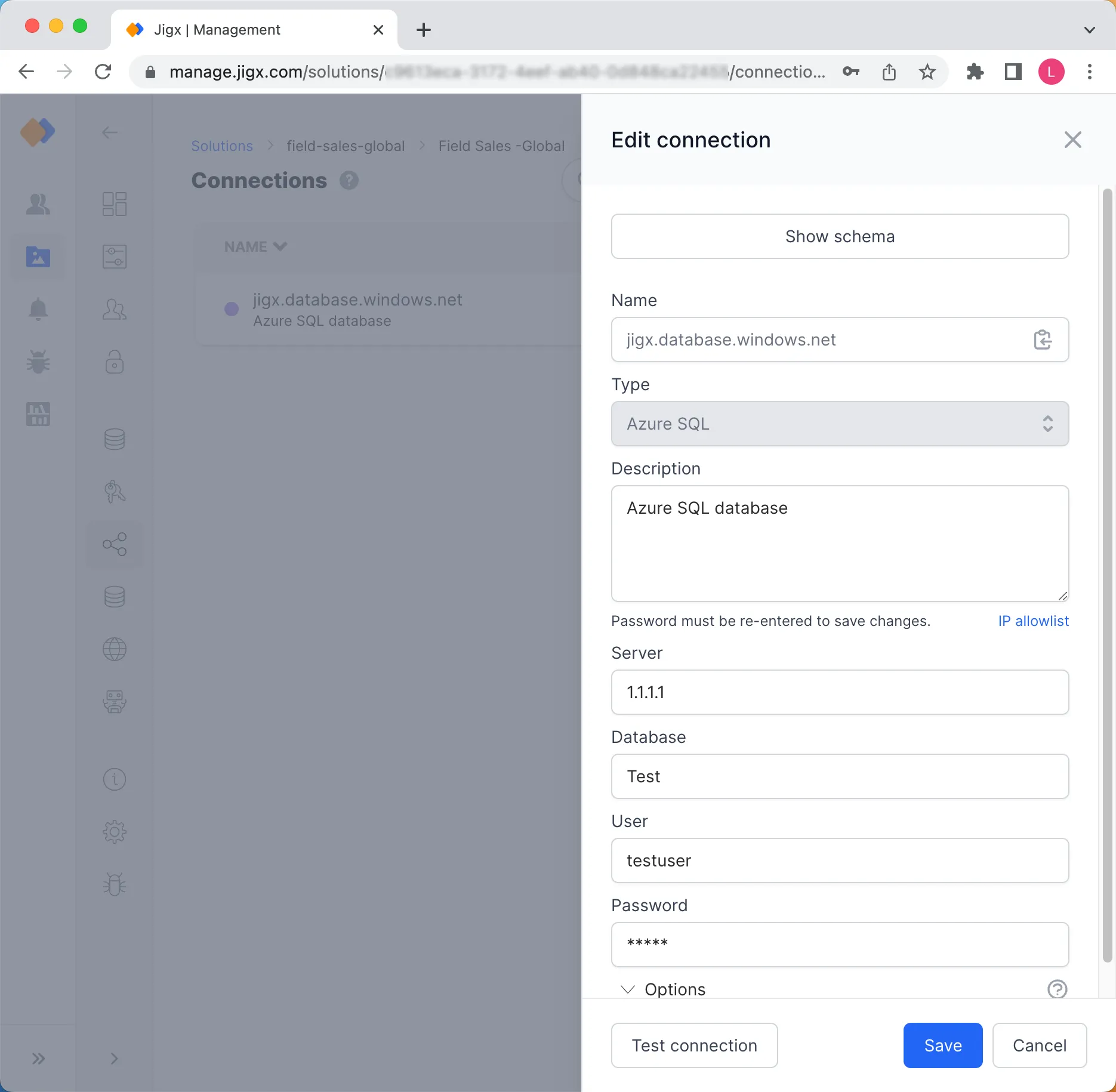The image size is (1116, 1092).
Task: Expand left rail with double chevron
Action: click(x=38, y=1059)
